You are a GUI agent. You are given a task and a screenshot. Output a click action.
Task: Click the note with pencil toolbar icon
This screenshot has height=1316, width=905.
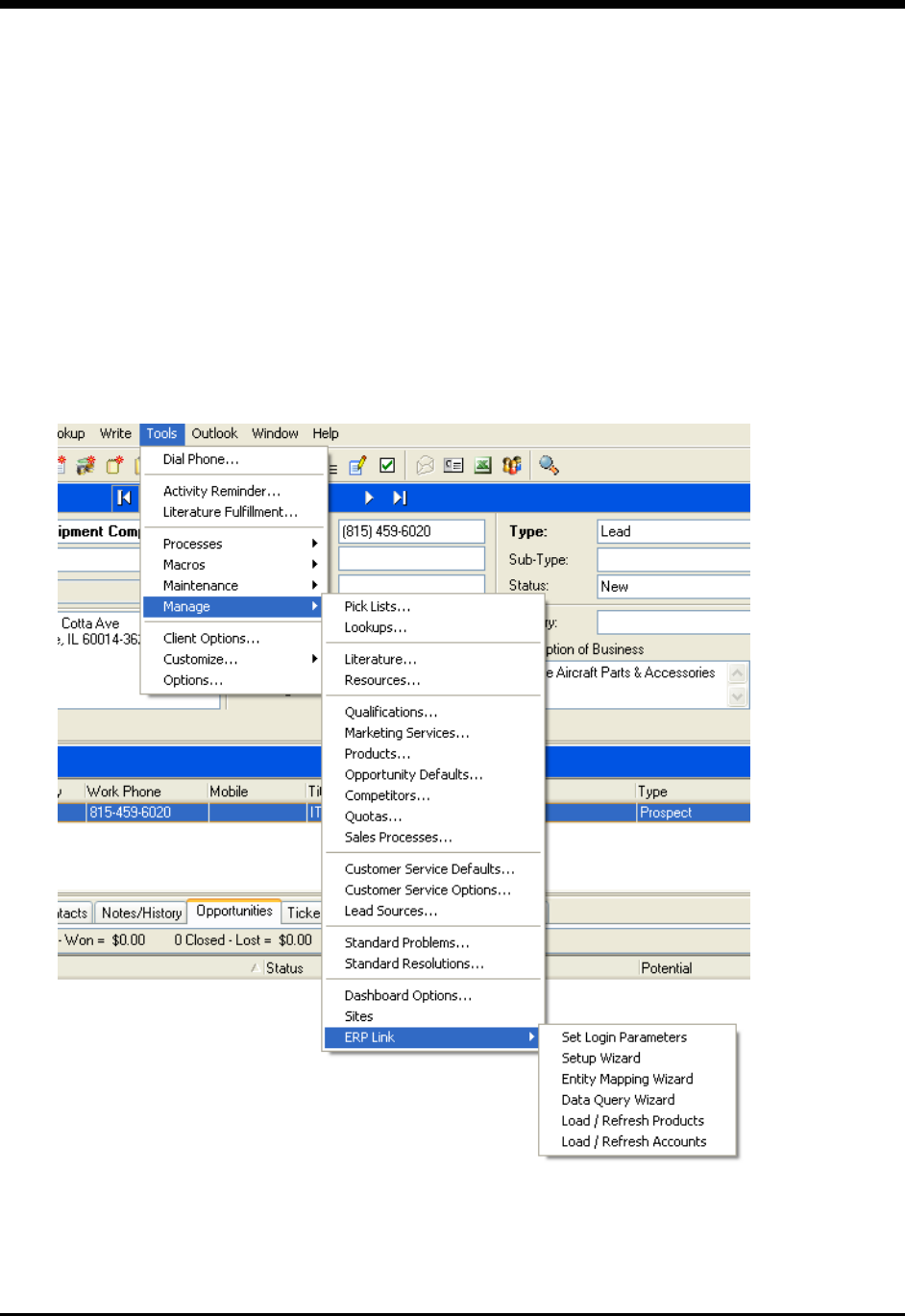(x=357, y=465)
